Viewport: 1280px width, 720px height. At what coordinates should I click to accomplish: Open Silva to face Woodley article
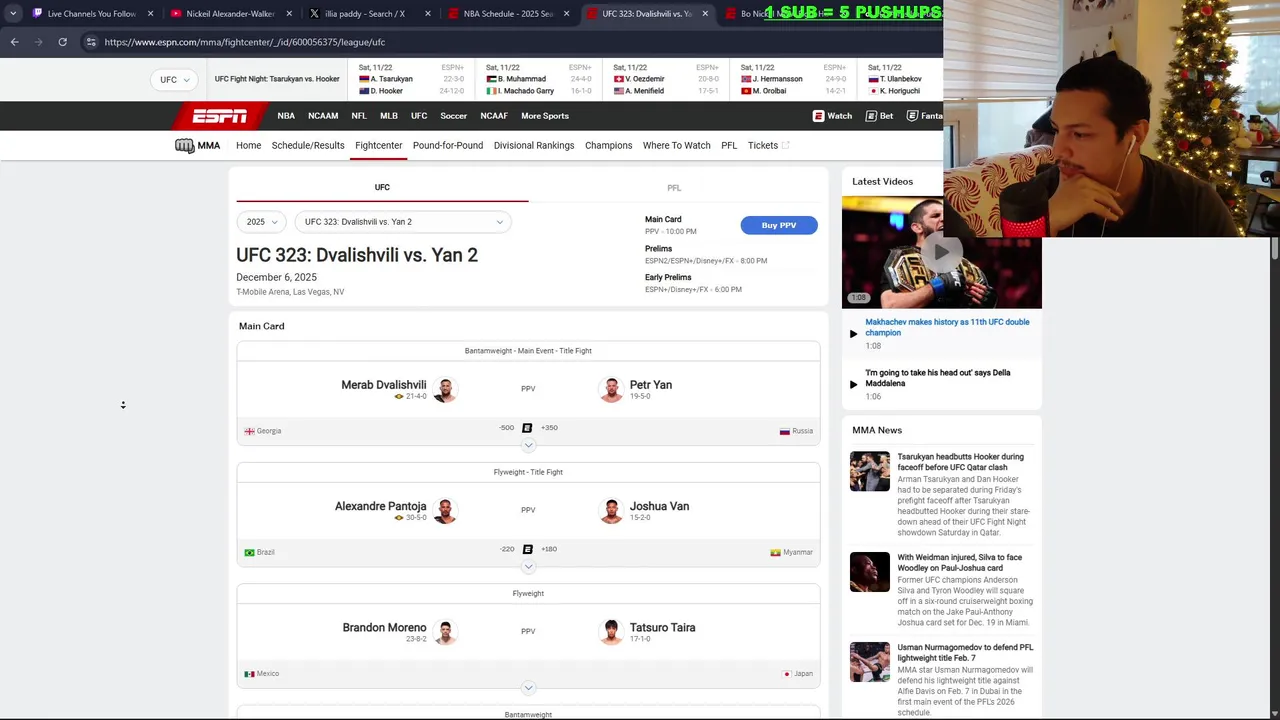[x=960, y=563]
